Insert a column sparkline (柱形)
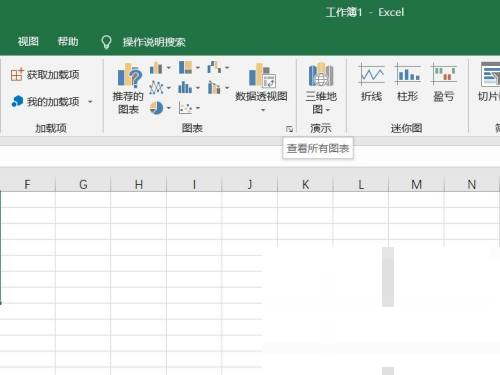Screen dimensions: 500x375 [x=407, y=83]
